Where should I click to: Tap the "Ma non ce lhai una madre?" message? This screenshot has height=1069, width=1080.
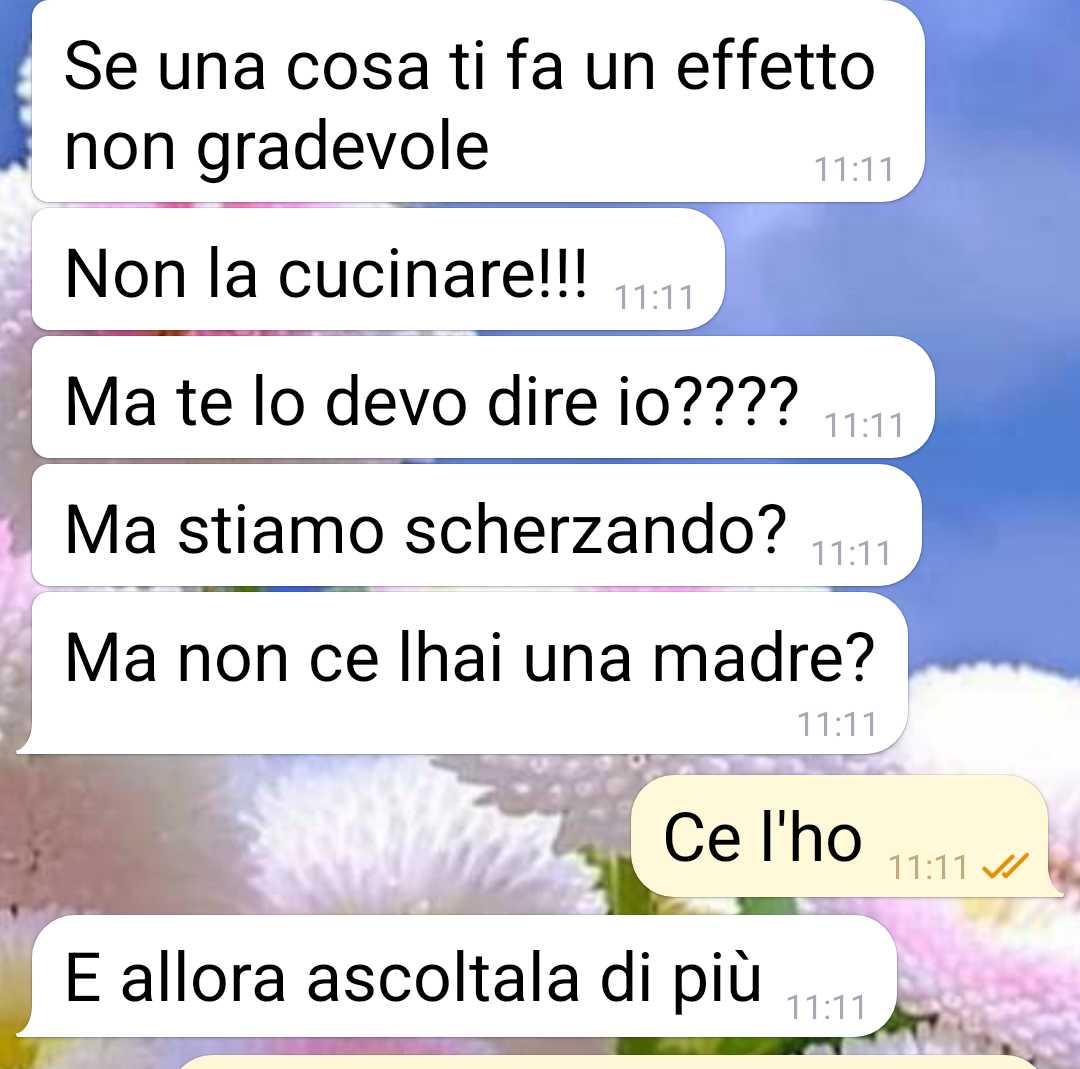463,673
